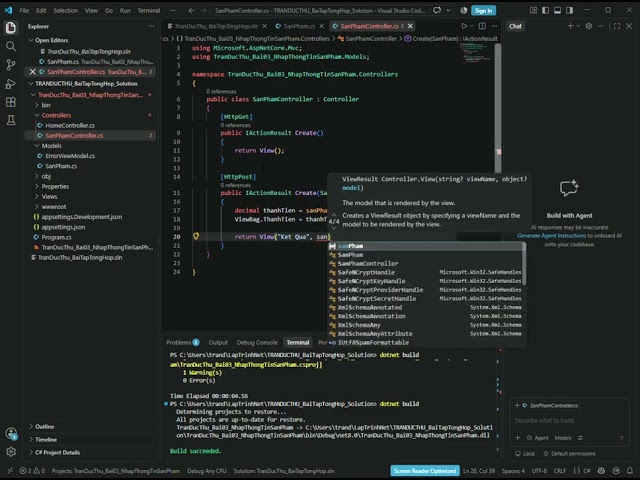
Task: Open chat settings gear icon
Action: (589, 26)
